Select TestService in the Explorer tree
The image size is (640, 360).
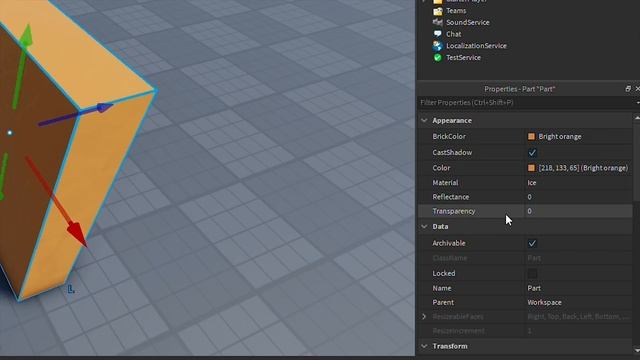pyautogui.click(x=463, y=58)
